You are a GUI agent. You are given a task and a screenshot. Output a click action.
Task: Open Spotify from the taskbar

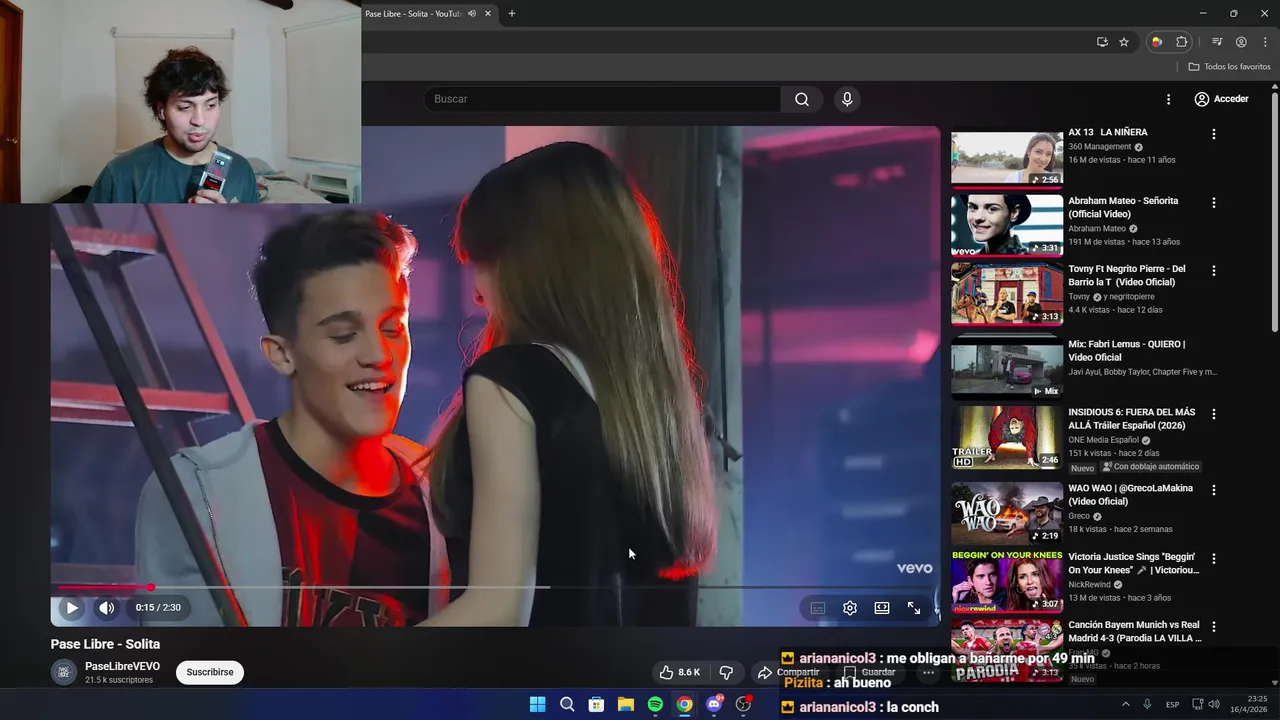point(655,705)
